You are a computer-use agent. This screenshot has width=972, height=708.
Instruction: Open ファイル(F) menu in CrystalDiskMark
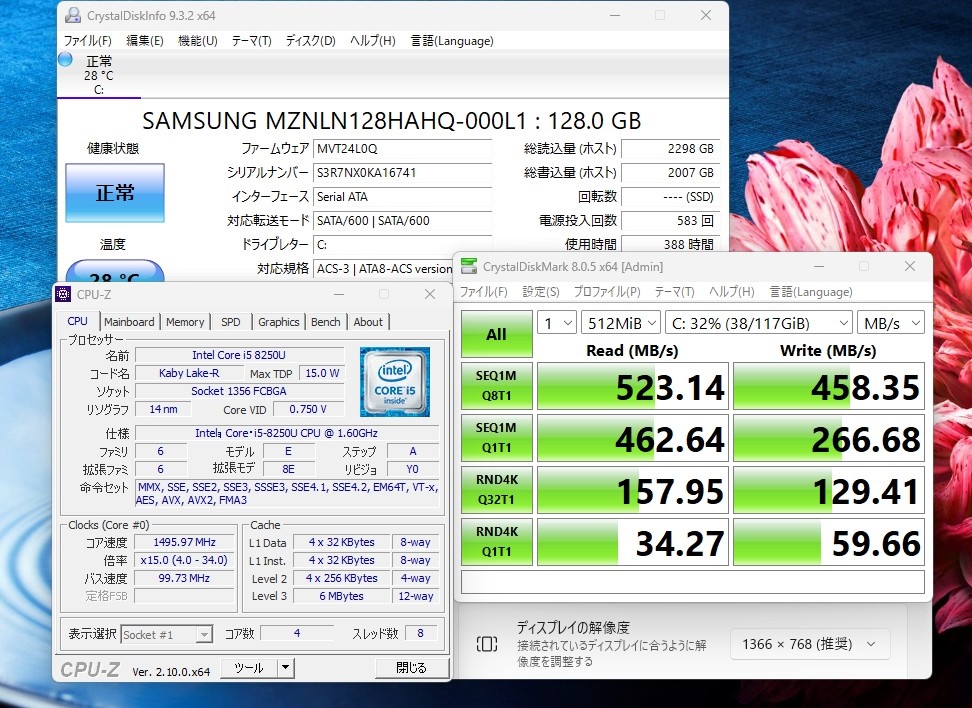[484, 292]
